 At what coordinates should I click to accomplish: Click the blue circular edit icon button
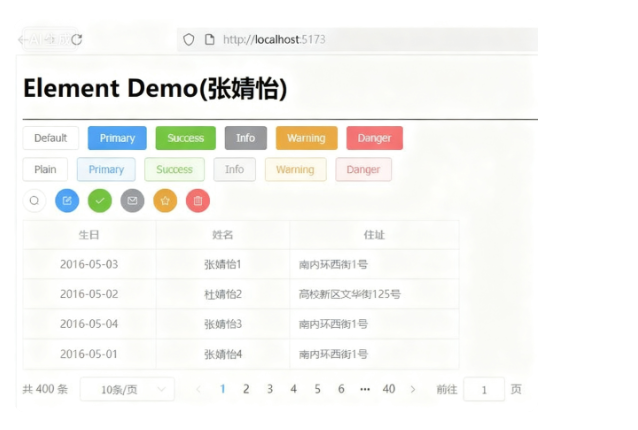(x=67, y=201)
